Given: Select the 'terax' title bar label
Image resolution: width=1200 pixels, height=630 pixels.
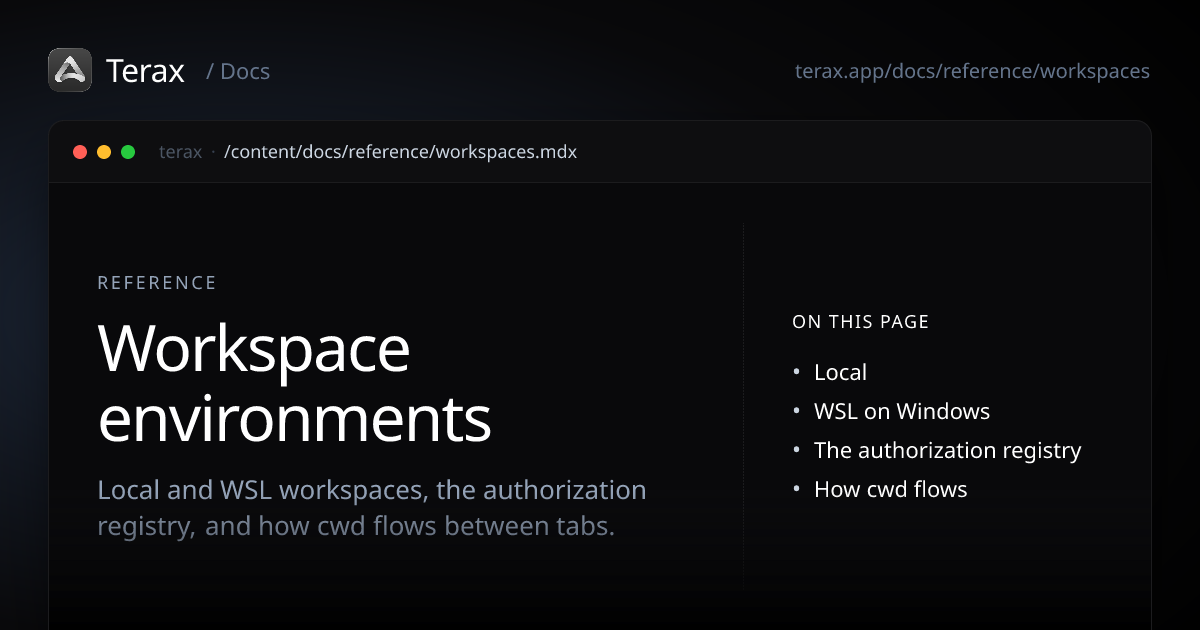Looking at the screenshot, I should pyautogui.click(x=180, y=152).
